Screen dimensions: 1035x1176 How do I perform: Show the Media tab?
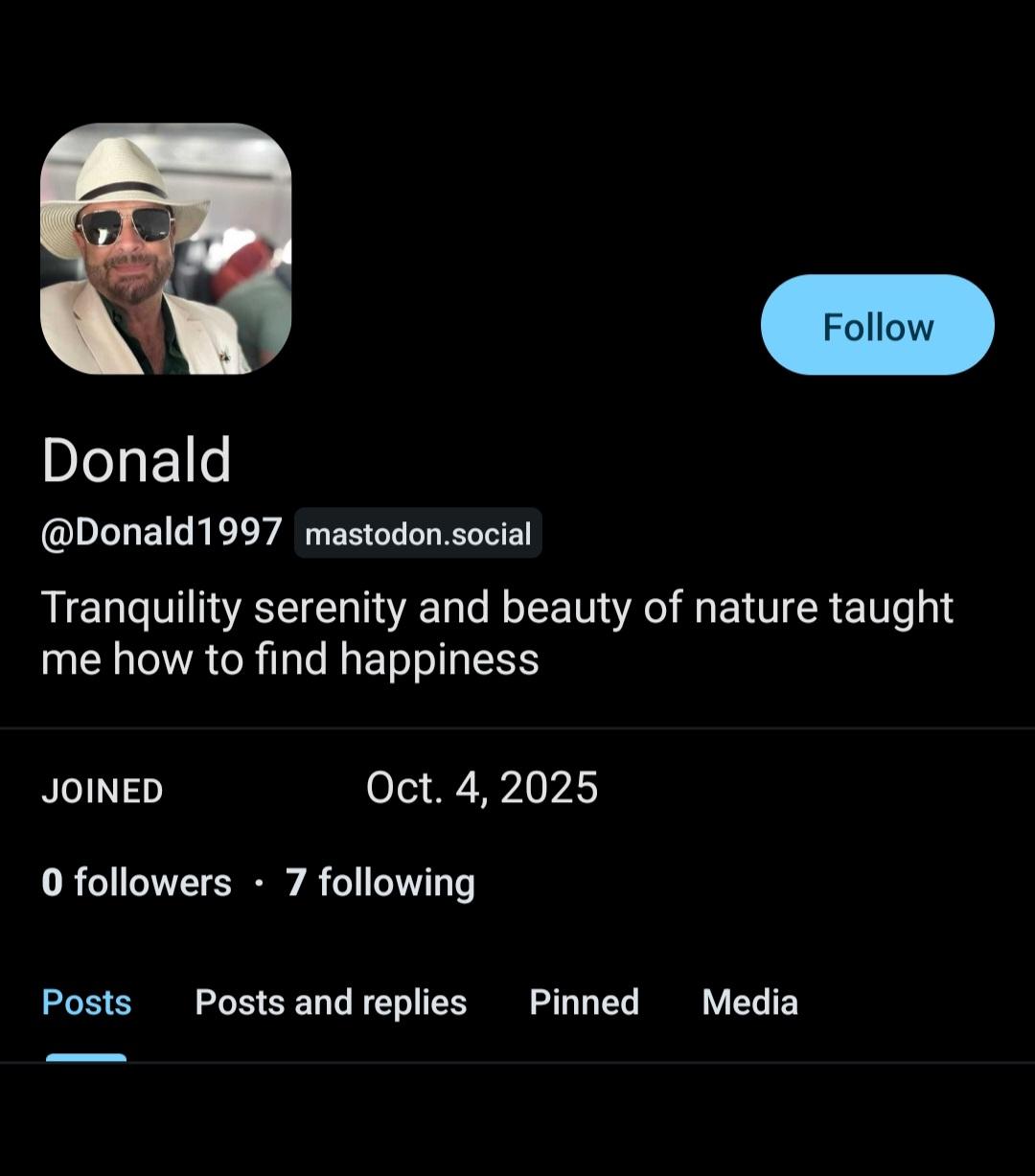pos(749,1003)
